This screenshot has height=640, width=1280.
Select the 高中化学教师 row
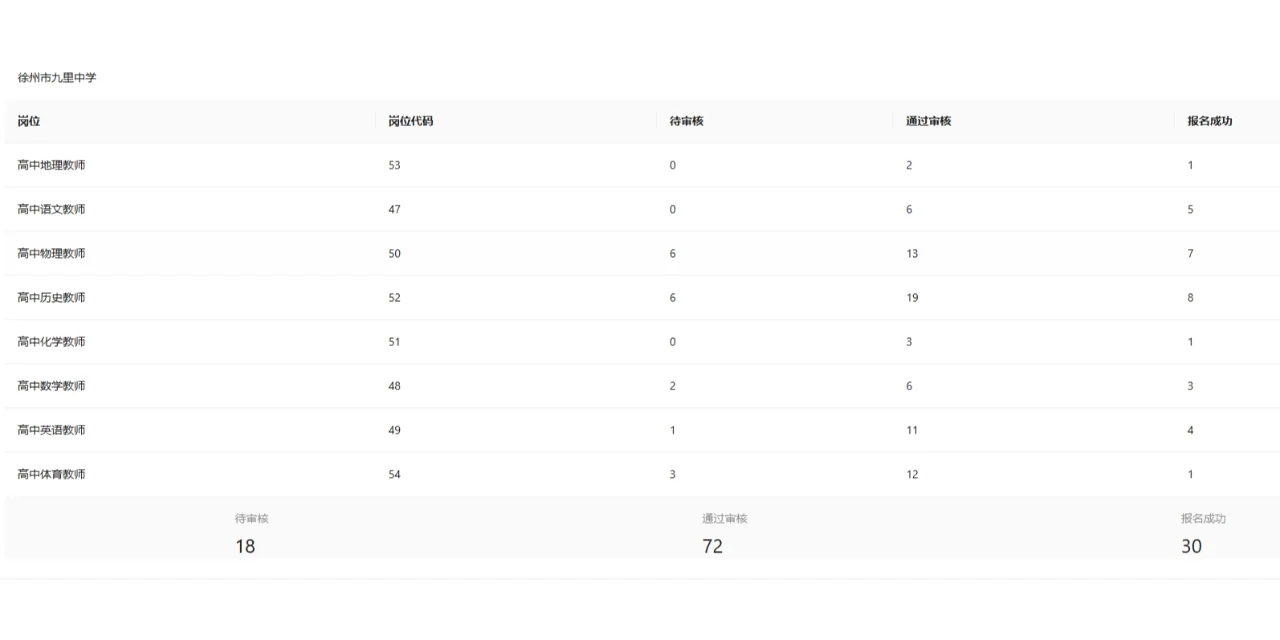pos(51,341)
